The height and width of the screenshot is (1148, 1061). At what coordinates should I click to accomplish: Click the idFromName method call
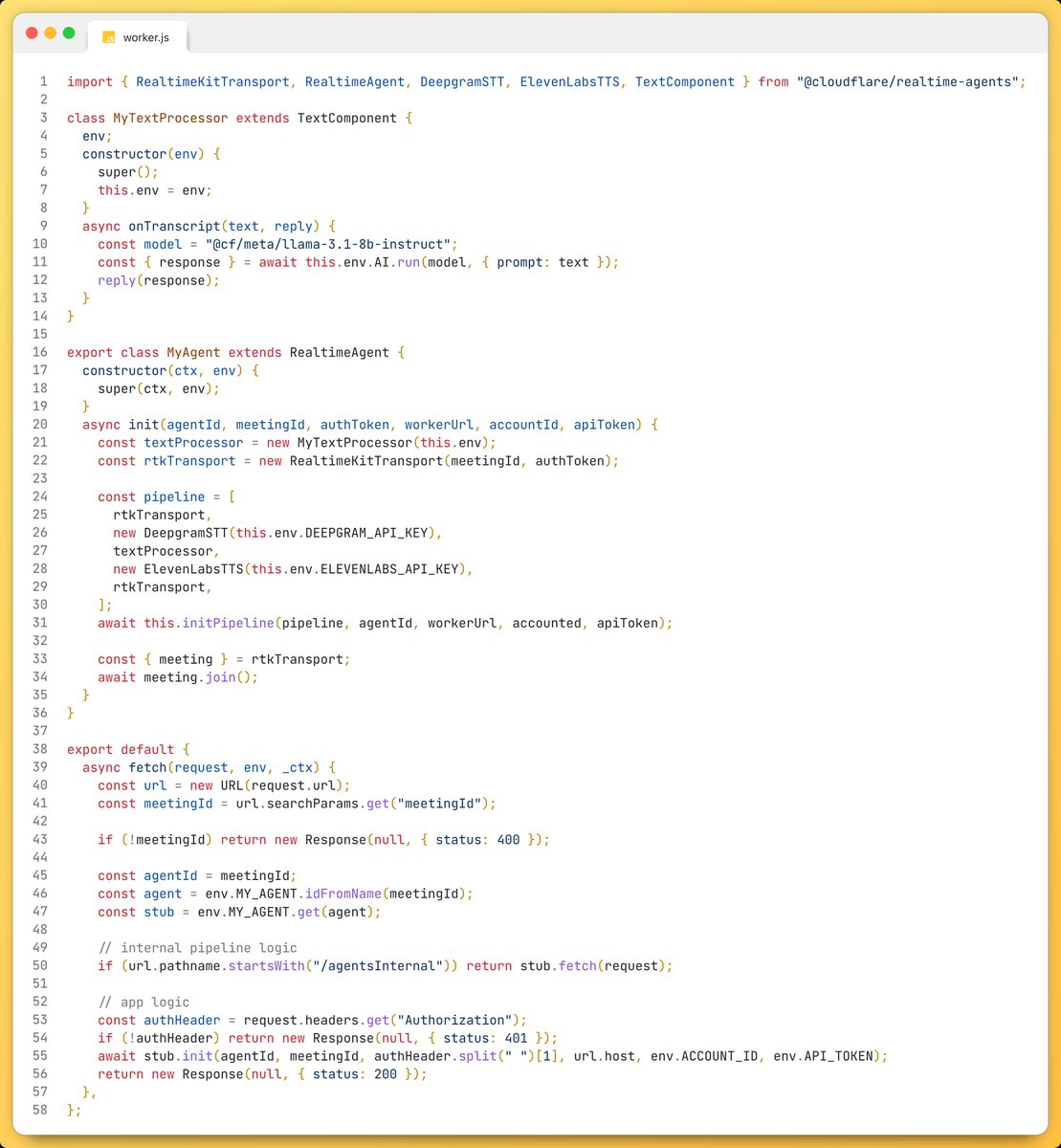pyautogui.click(x=343, y=894)
